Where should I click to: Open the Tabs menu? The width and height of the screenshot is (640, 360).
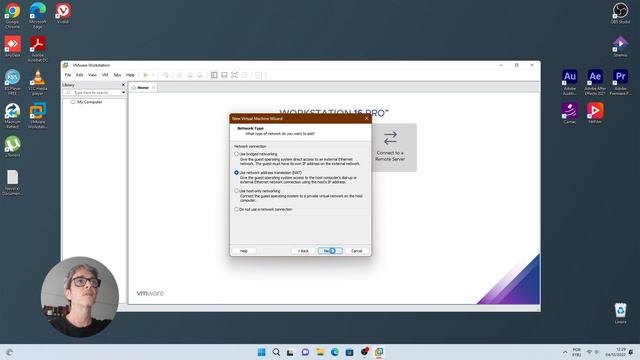117,75
